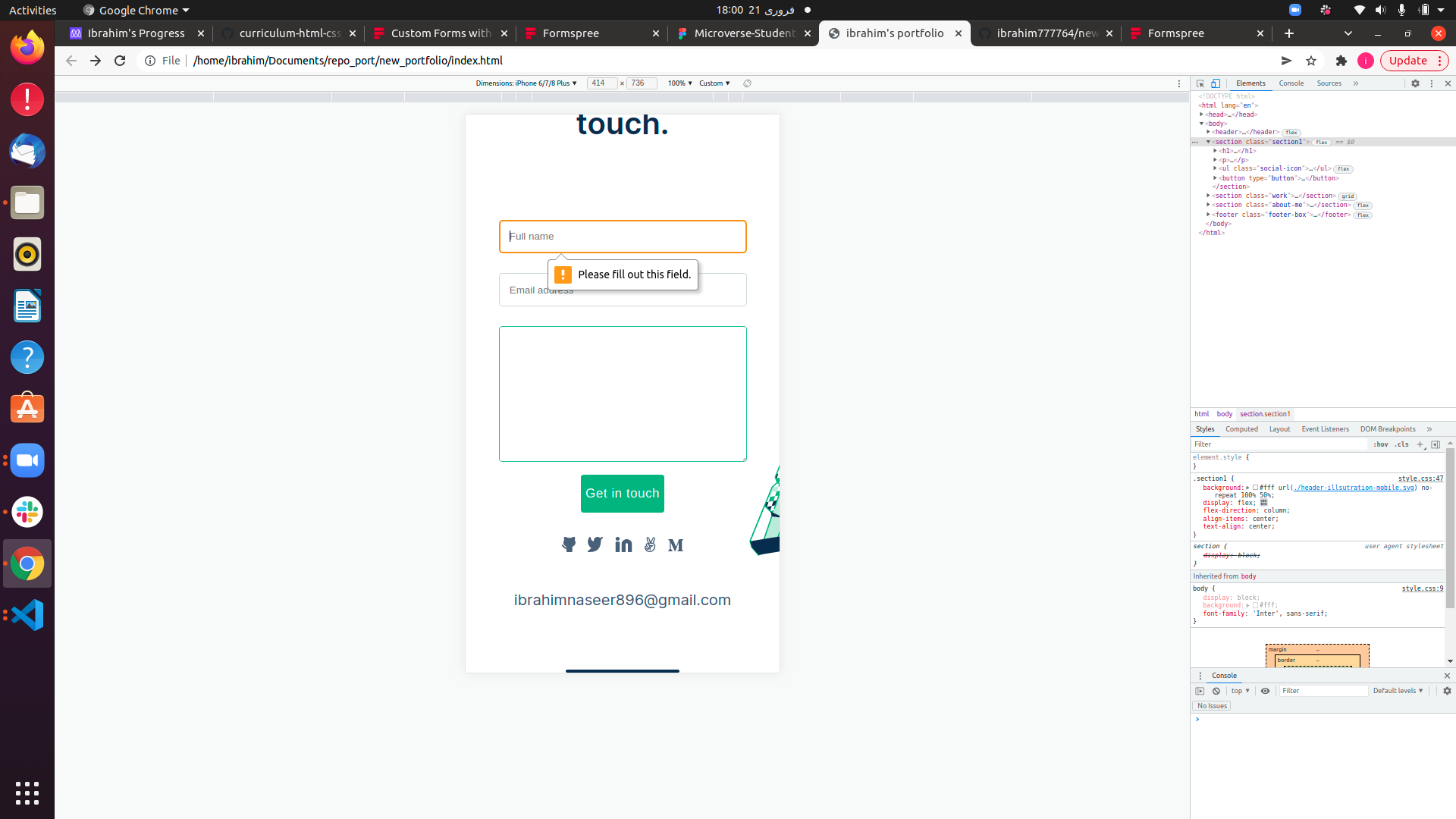This screenshot has height=819, width=1456.
Task: Switch to the Sources panel tab
Action: click(1329, 83)
